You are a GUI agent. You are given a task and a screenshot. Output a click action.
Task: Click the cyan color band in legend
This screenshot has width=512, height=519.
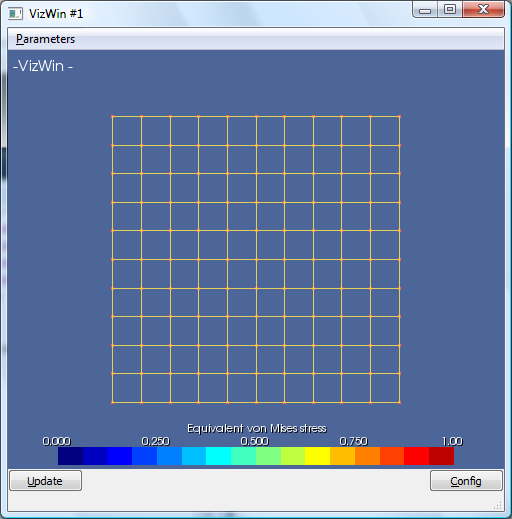tap(218, 456)
